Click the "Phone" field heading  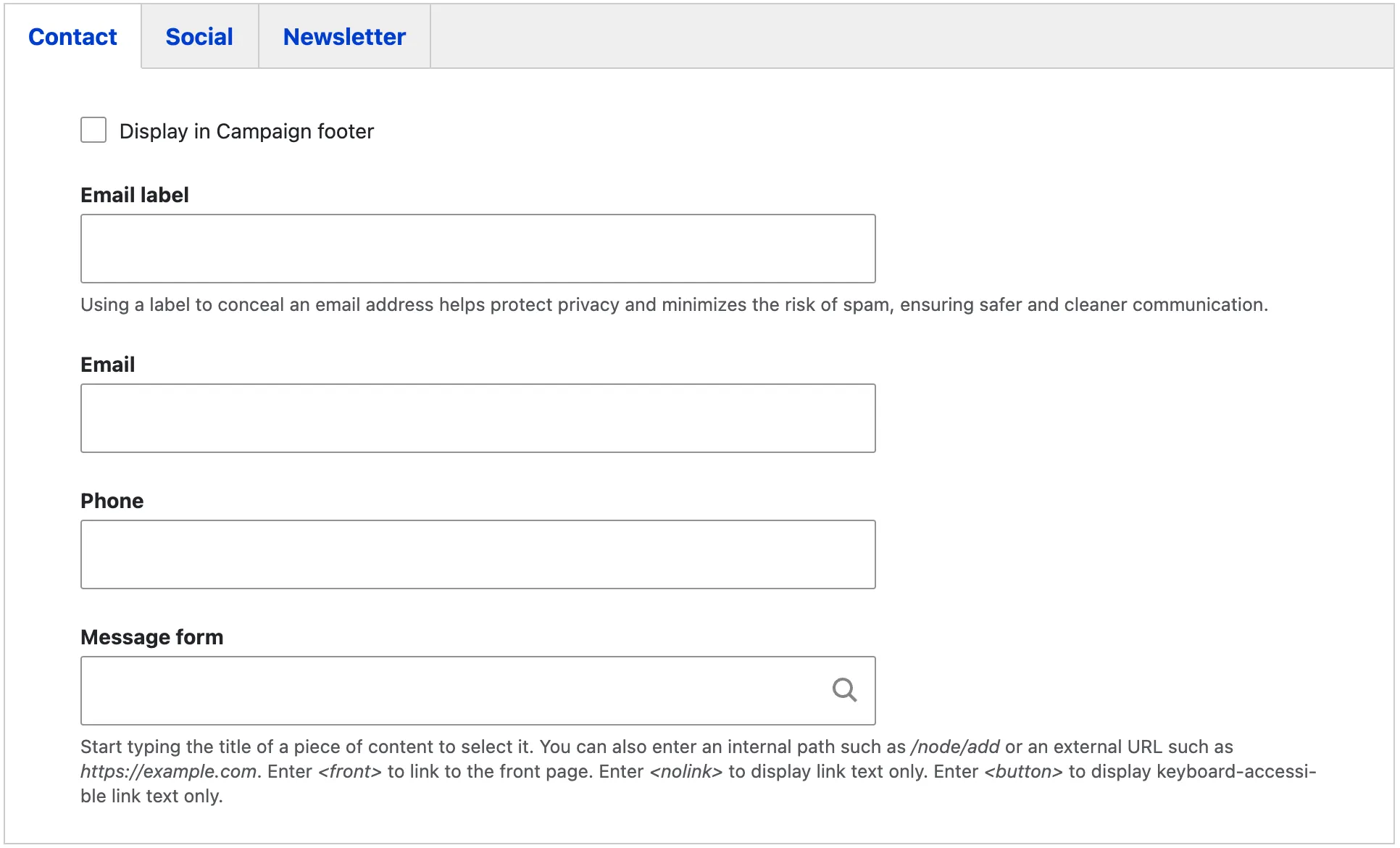[x=112, y=501]
